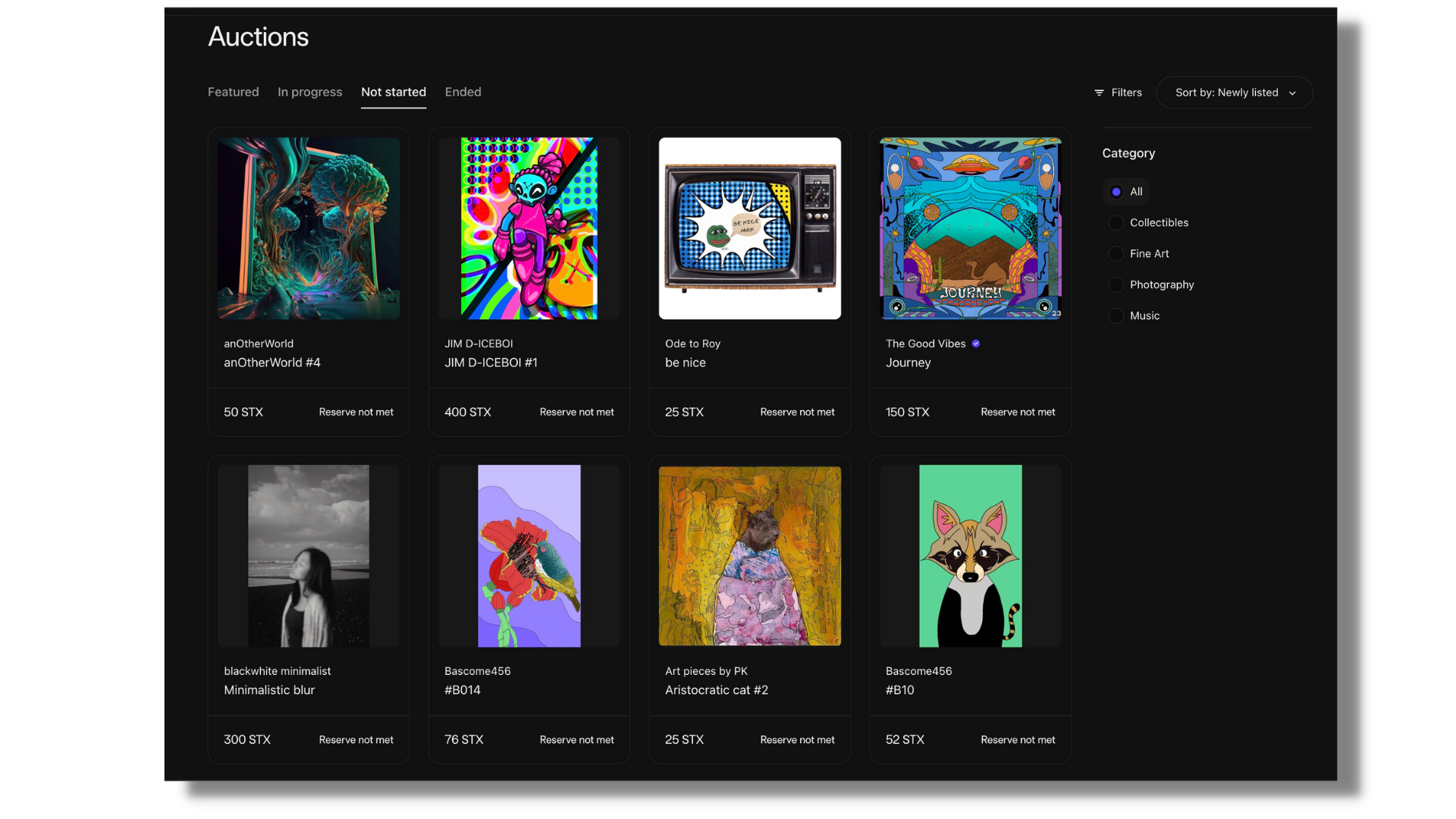Viewport: 1456px width, 819px height.
Task: Click the JIM D-ICEBOI collection name
Action: tap(479, 344)
